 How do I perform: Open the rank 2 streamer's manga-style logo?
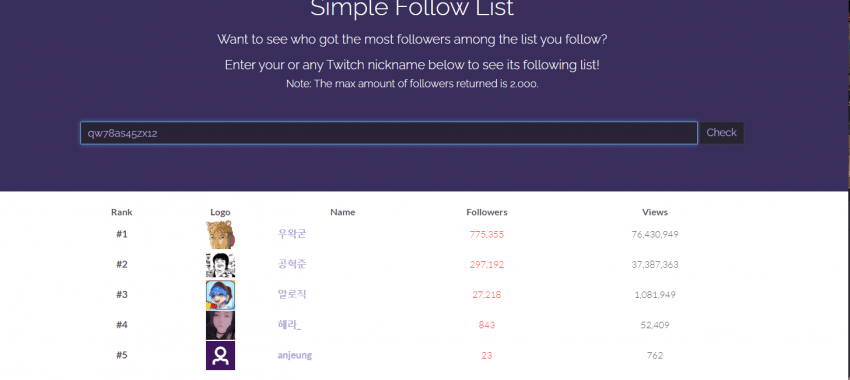220,265
